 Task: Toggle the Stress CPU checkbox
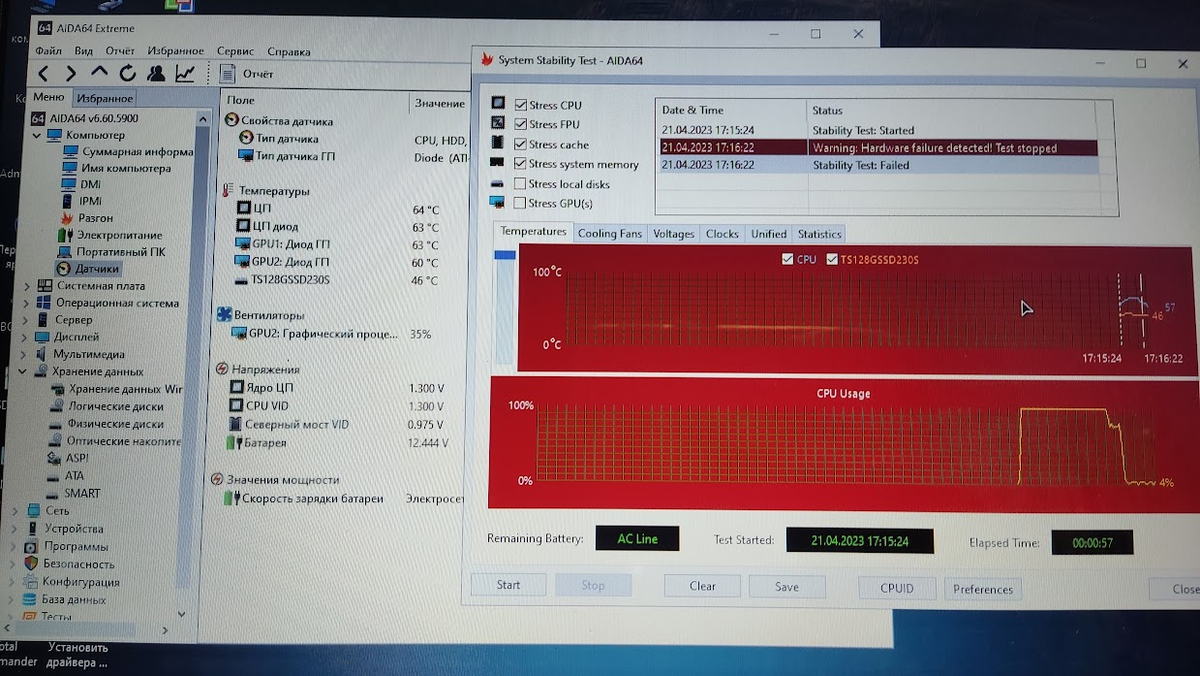click(520, 105)
